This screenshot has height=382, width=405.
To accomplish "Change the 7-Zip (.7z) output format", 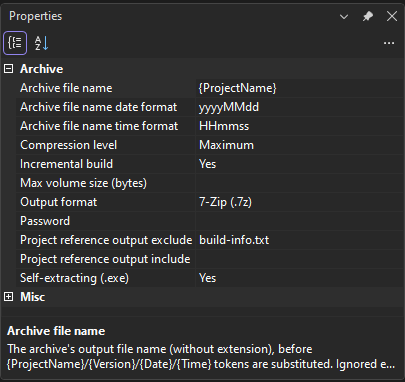I will pyautogui.click(x=299, y=202).
